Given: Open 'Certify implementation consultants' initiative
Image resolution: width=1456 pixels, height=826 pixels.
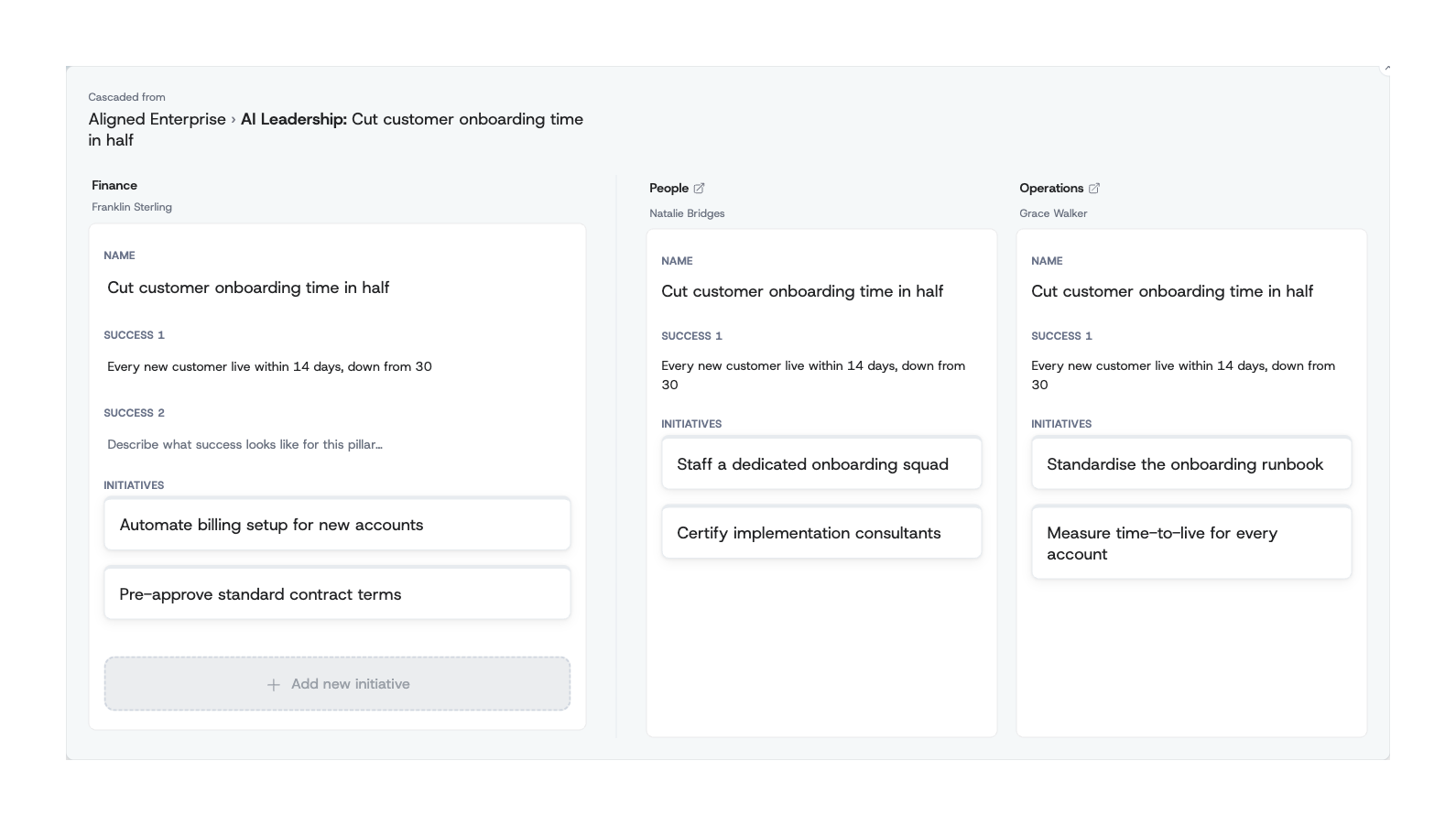Looking at the screenshot, I should [x=821, y=533].
